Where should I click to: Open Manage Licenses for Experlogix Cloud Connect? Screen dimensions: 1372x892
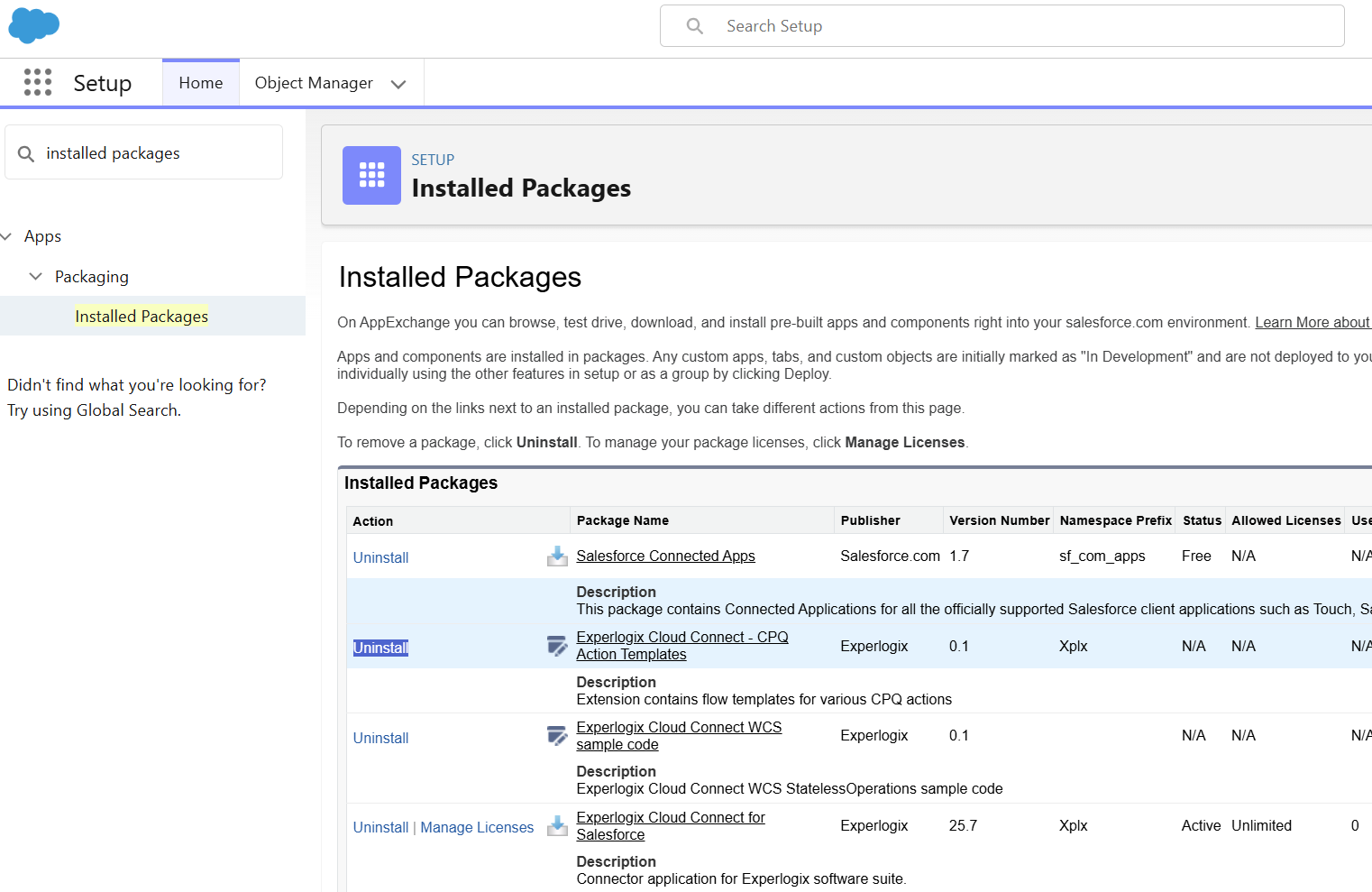tap(477, 827)
